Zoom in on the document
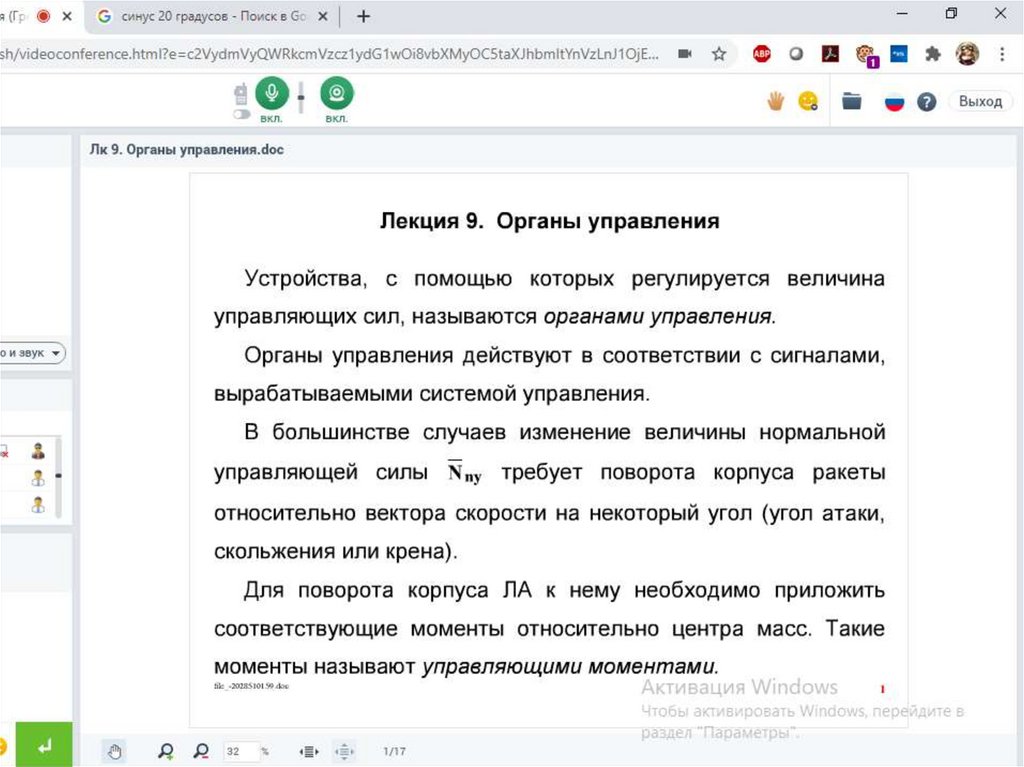Image resolution: width=1024 pixels, height=767 pixels. point(165,751)
